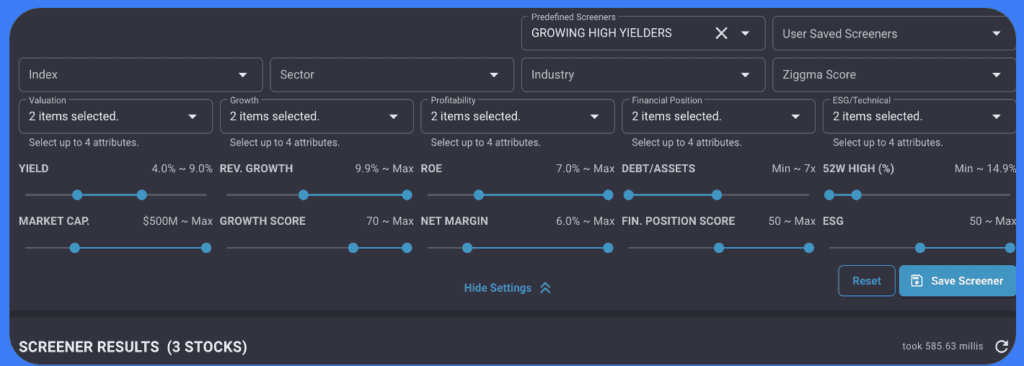Click the Yield slider's upper handle
Screen dimensions: 1024x366
[142, 195]
